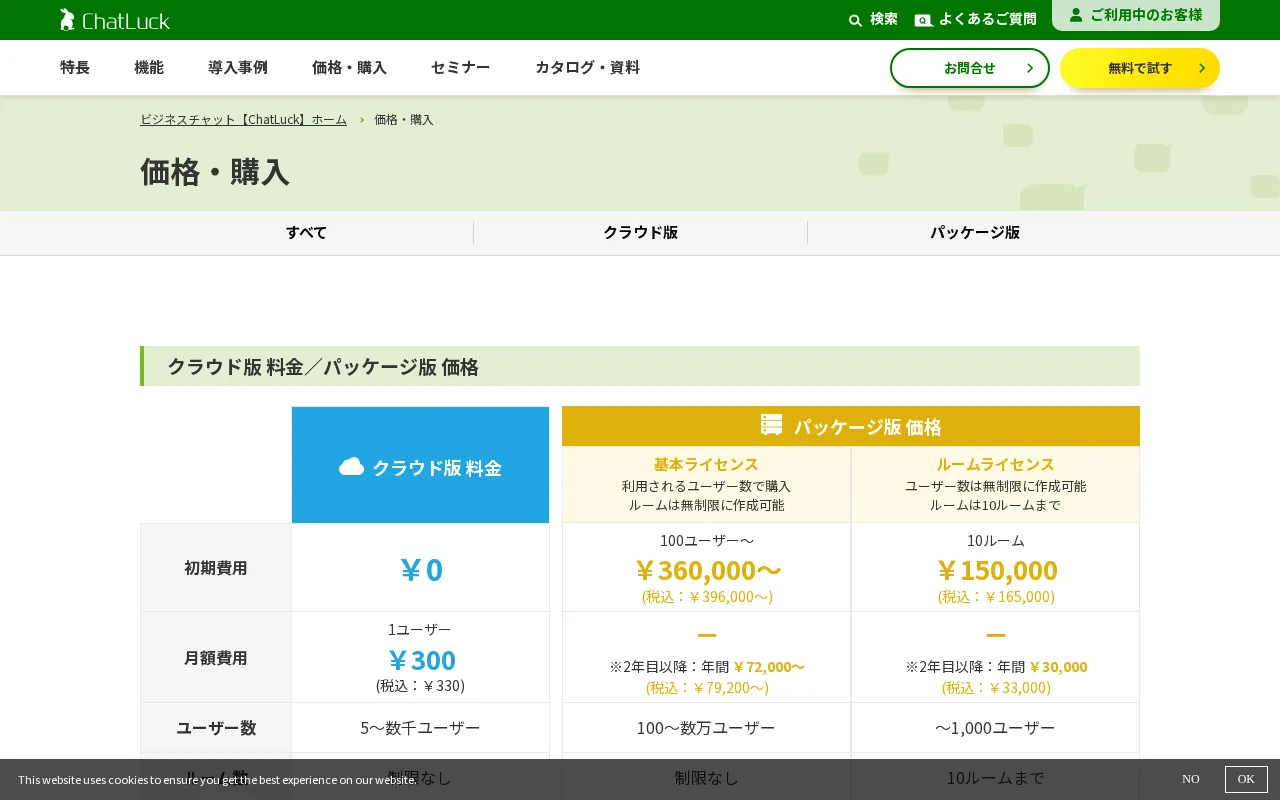The height and width of the screenshot is (800, 1280).
Task: Click the 100〜数万ユーザー cell
Action: 706,728
